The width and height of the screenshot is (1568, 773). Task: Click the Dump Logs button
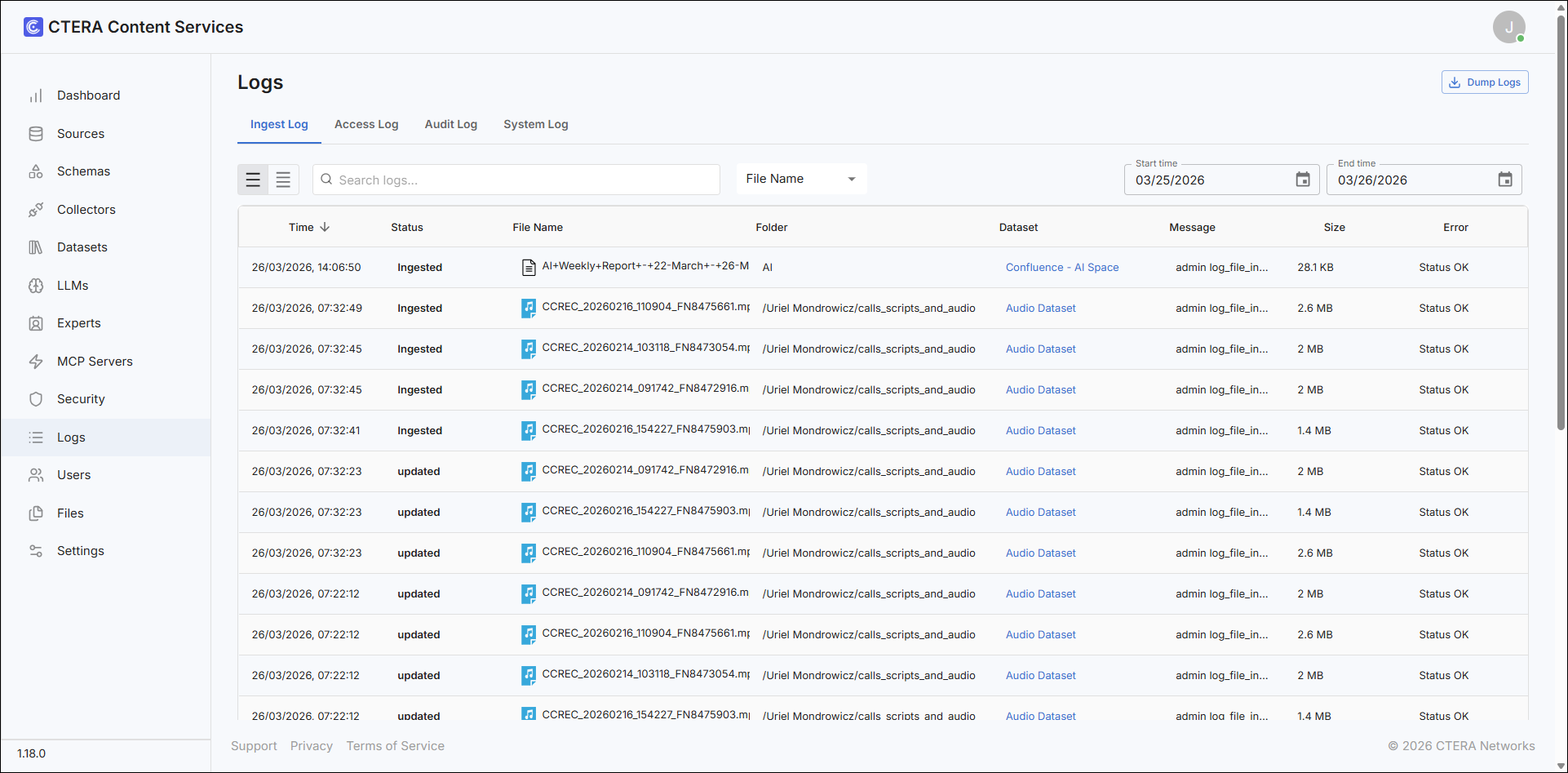[x=1485, y=82]
